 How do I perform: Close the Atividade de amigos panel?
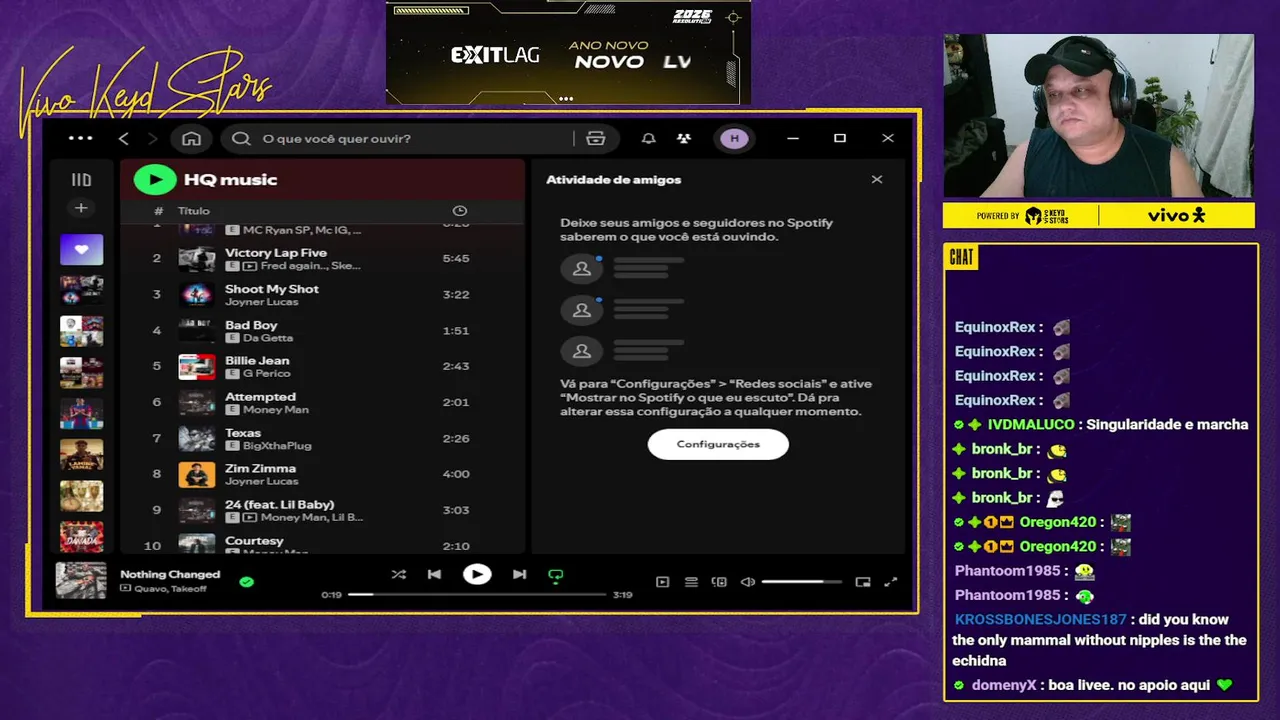click(877, 180)
